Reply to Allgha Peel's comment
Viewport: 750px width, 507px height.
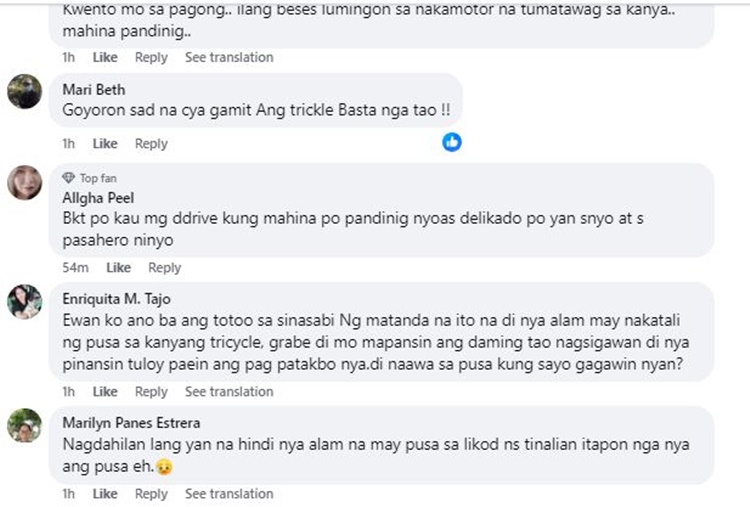pos(165,267)
